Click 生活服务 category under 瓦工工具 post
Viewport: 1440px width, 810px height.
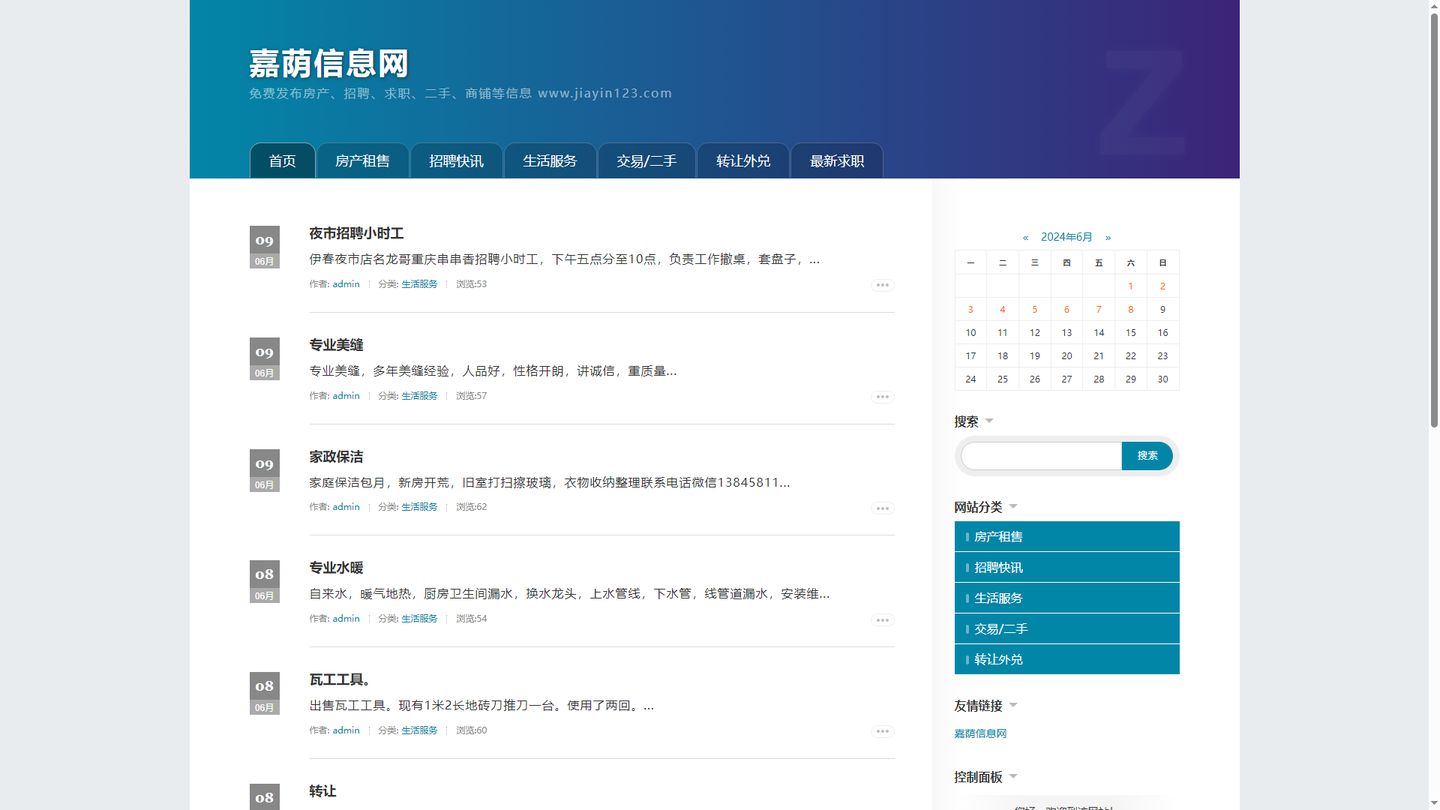pos(420,731)
